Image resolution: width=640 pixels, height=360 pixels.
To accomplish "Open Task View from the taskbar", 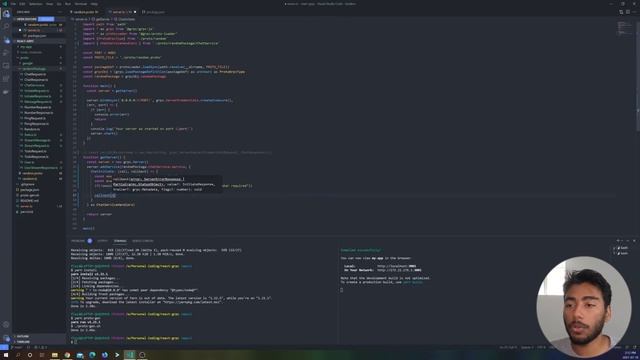I will coord(42,355).
